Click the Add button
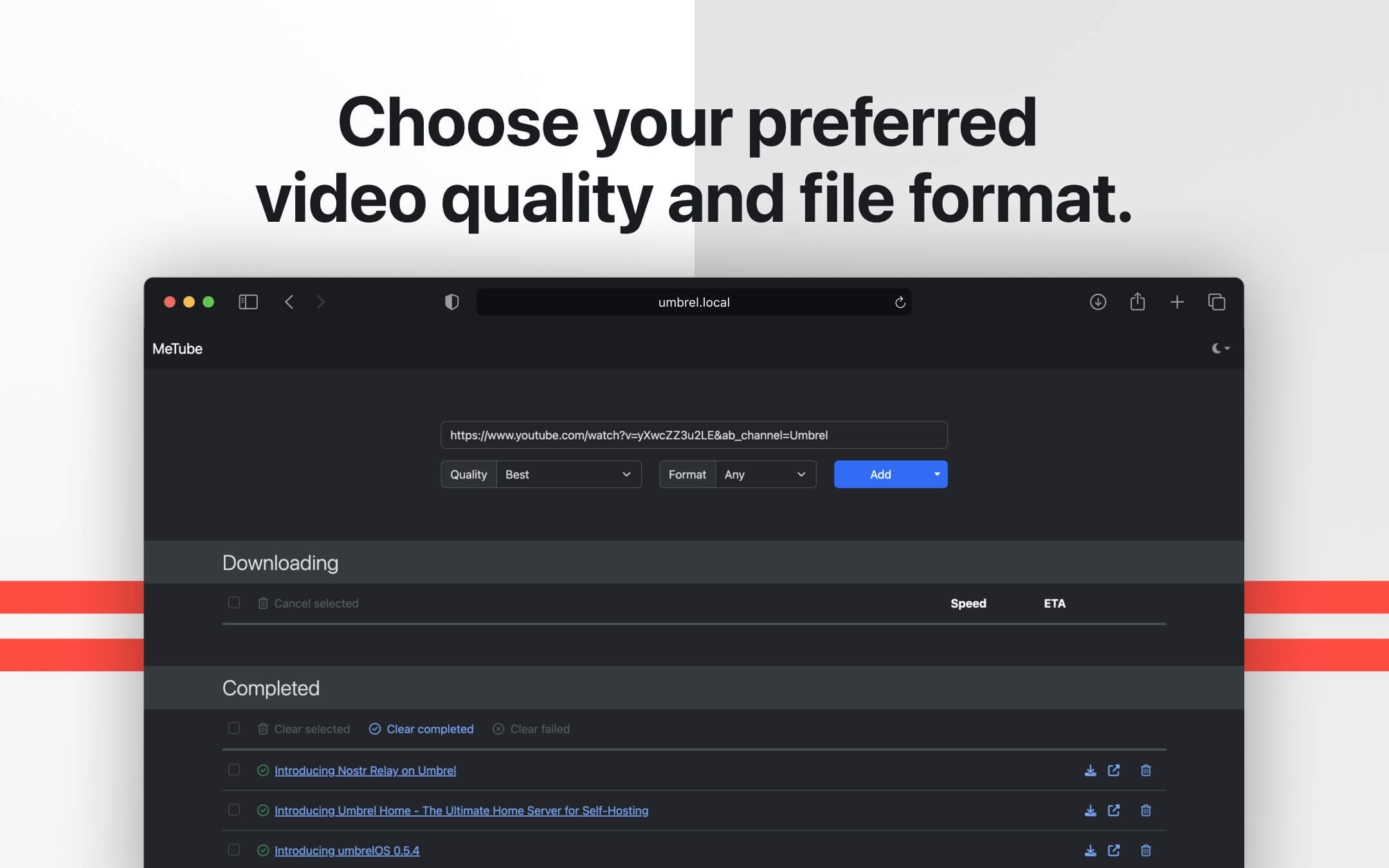Image resolution: width=1389 pixels, height=868 pixels. click(880, 474)
